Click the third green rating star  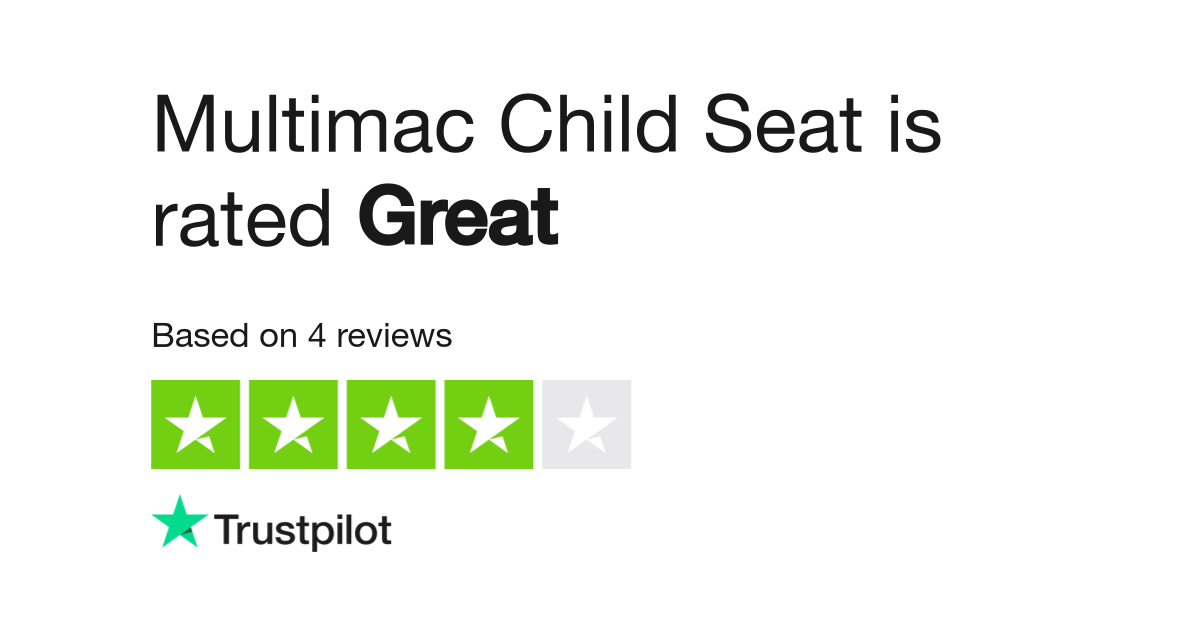391,424
